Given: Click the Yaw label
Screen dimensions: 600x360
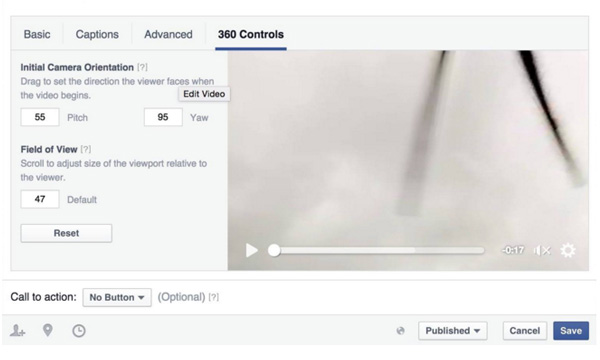Looking at the screenshot, I should pos(199,117).
